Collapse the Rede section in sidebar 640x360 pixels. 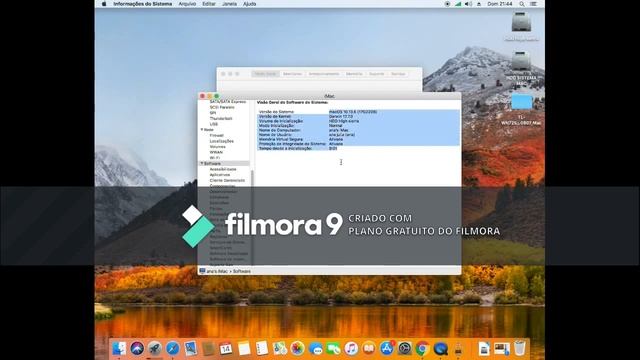pyautogui.click(x=202, y=129)
